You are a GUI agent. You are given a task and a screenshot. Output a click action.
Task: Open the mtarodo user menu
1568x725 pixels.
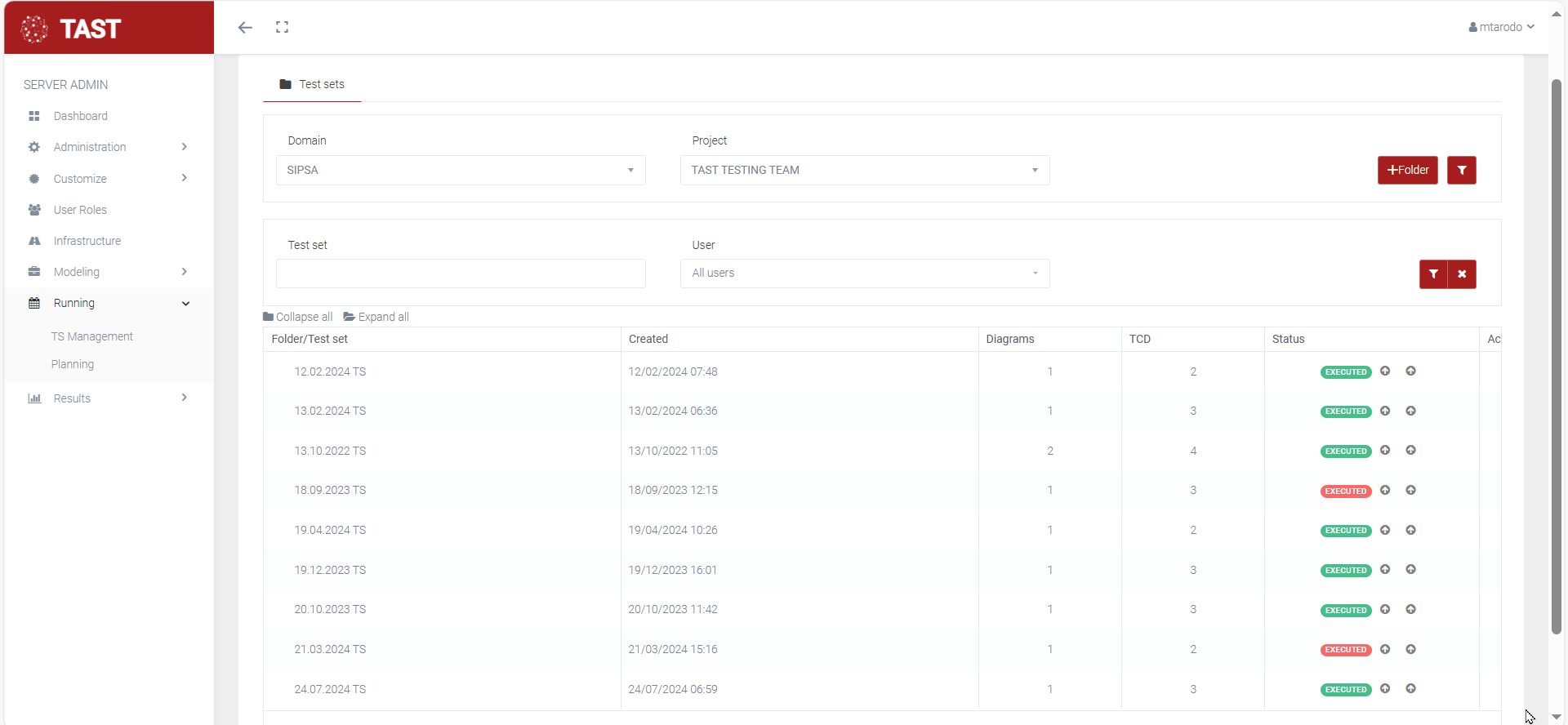(1501, 27)
